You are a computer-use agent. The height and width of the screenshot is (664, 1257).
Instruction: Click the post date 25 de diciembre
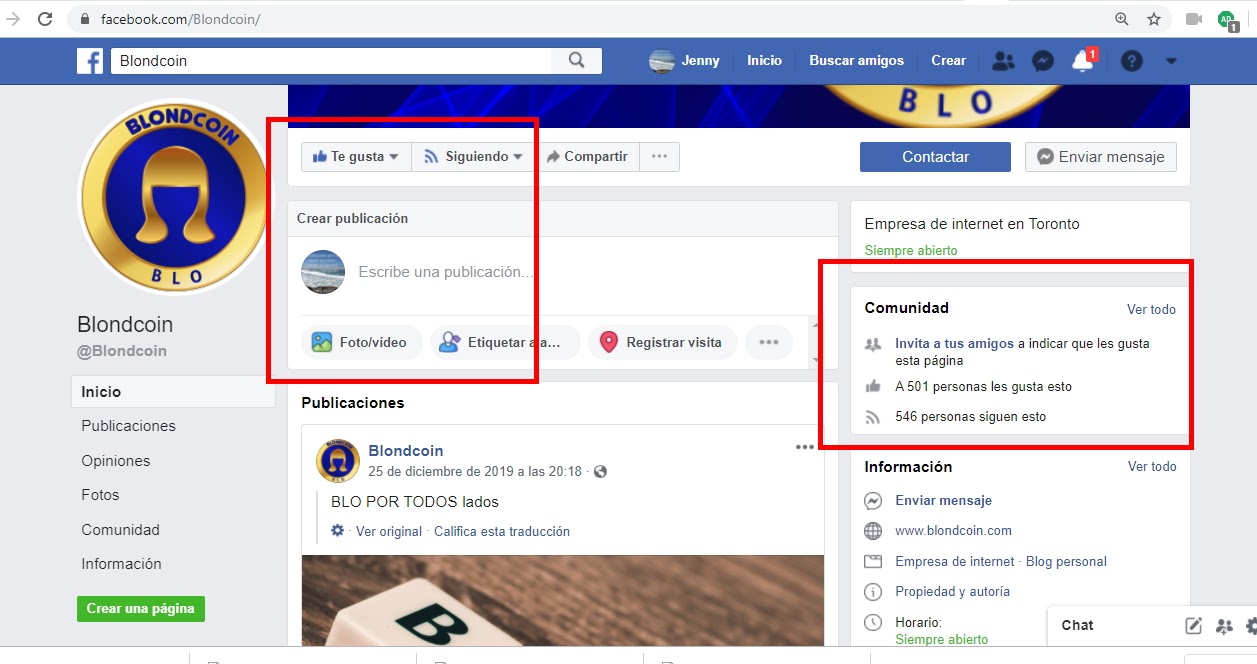click(x=475, y=471)
